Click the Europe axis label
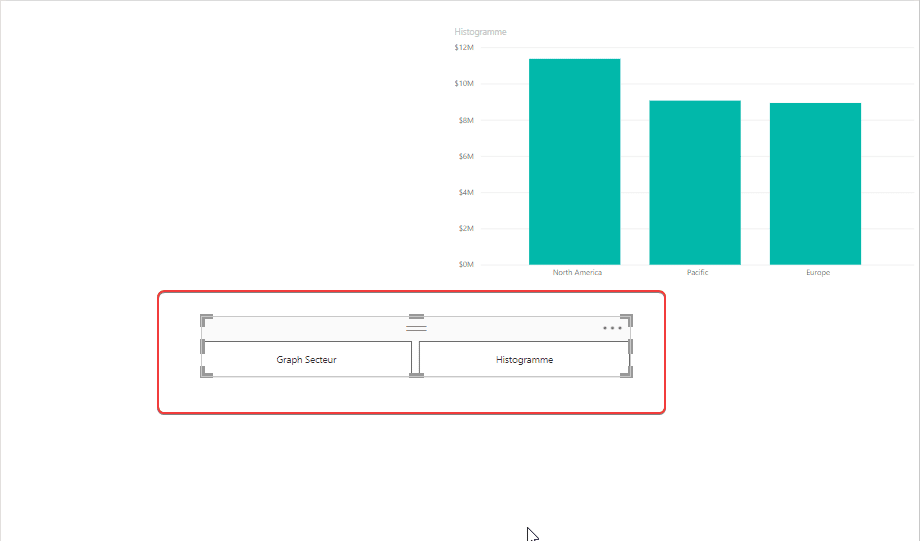The image size is (923, 541). coord(818,273)
